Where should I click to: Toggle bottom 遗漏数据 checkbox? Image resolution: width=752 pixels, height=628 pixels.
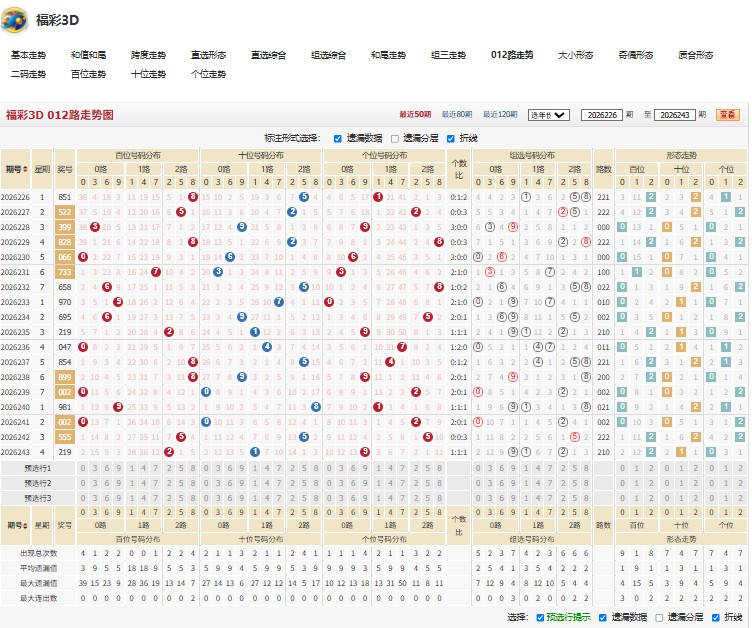pyautogui.click(x=603, y=617)
